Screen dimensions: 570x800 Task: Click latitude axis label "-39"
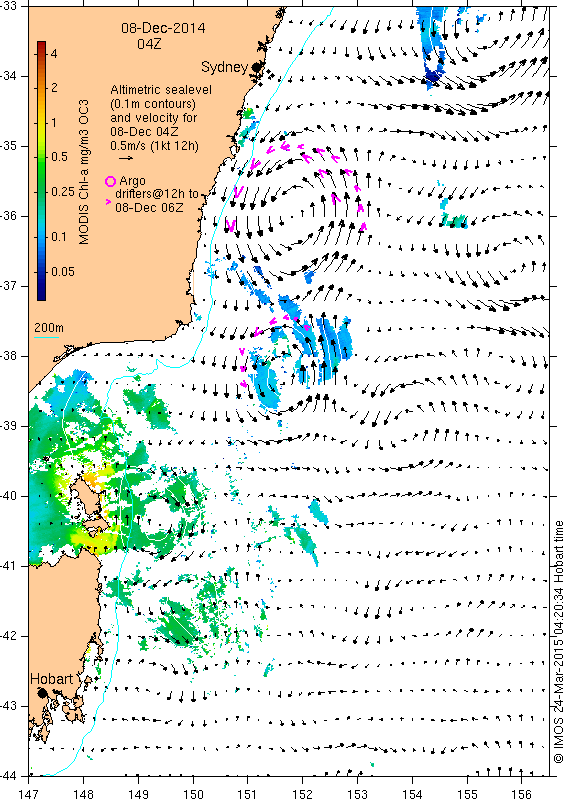(8, 426)
